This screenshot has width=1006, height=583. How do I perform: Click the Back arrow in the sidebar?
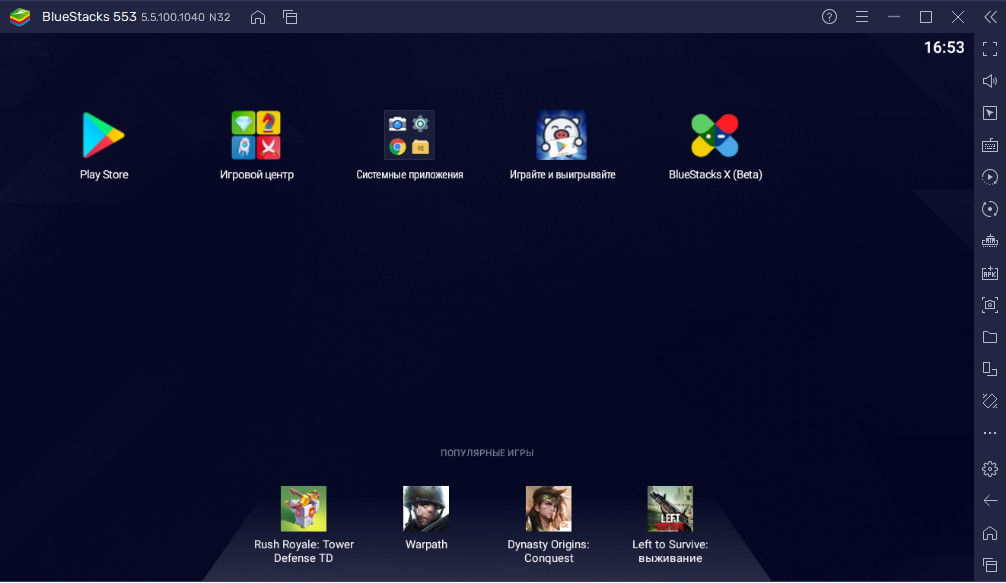tap(990, 500)
